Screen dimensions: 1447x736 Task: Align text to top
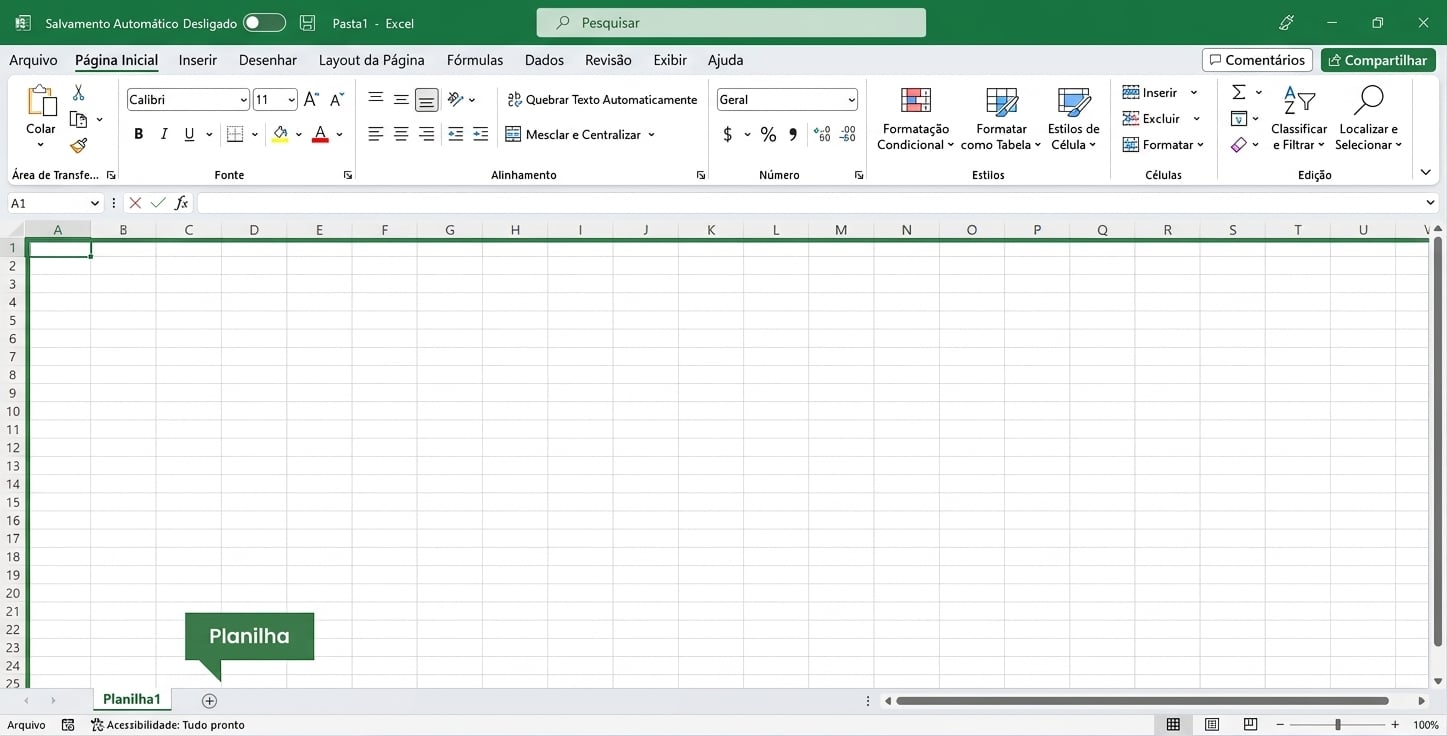pos(376,99)
